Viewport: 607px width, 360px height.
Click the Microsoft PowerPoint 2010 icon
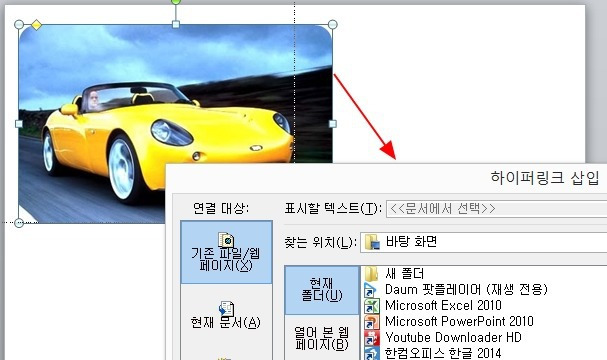pyautogui.click(x=372, y=322)
